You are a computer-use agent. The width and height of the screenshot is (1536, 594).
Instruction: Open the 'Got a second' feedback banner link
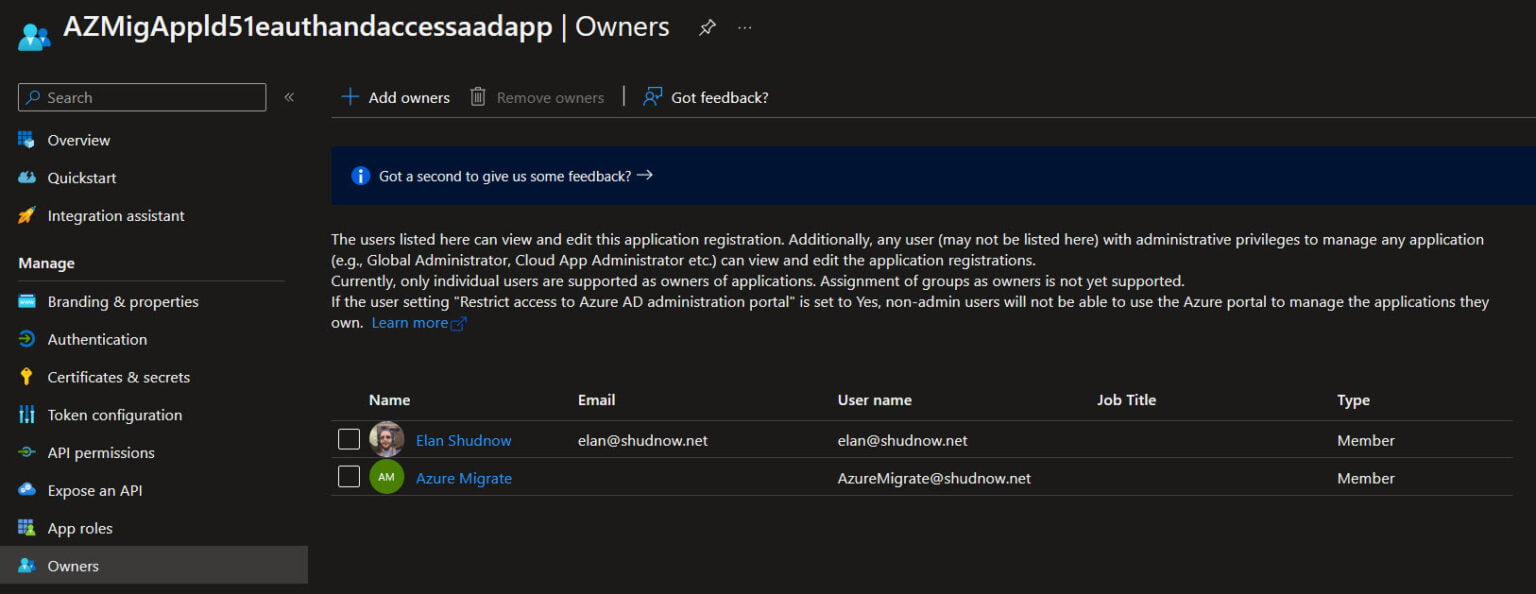point(516,176)
